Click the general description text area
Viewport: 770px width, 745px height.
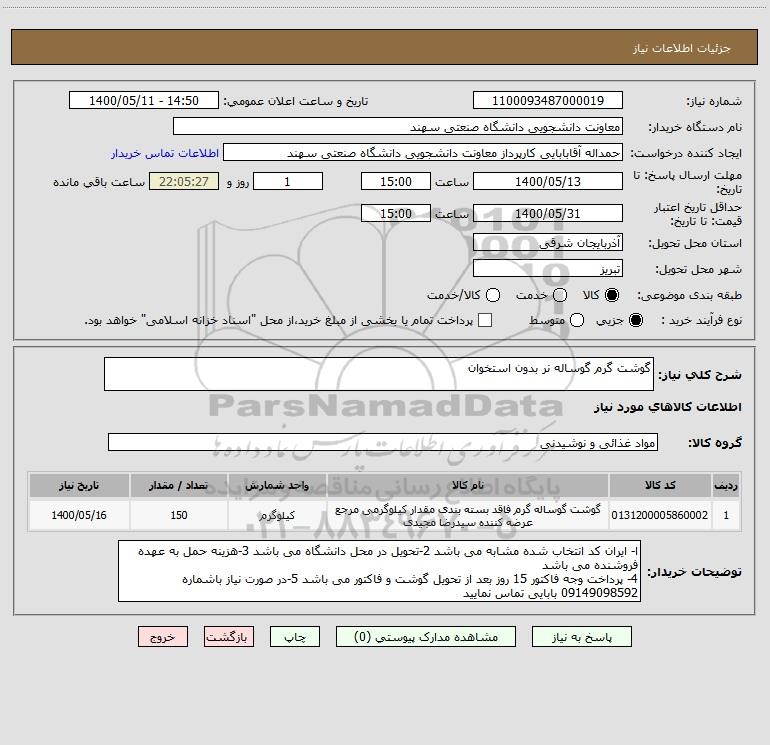coord(379,374)
